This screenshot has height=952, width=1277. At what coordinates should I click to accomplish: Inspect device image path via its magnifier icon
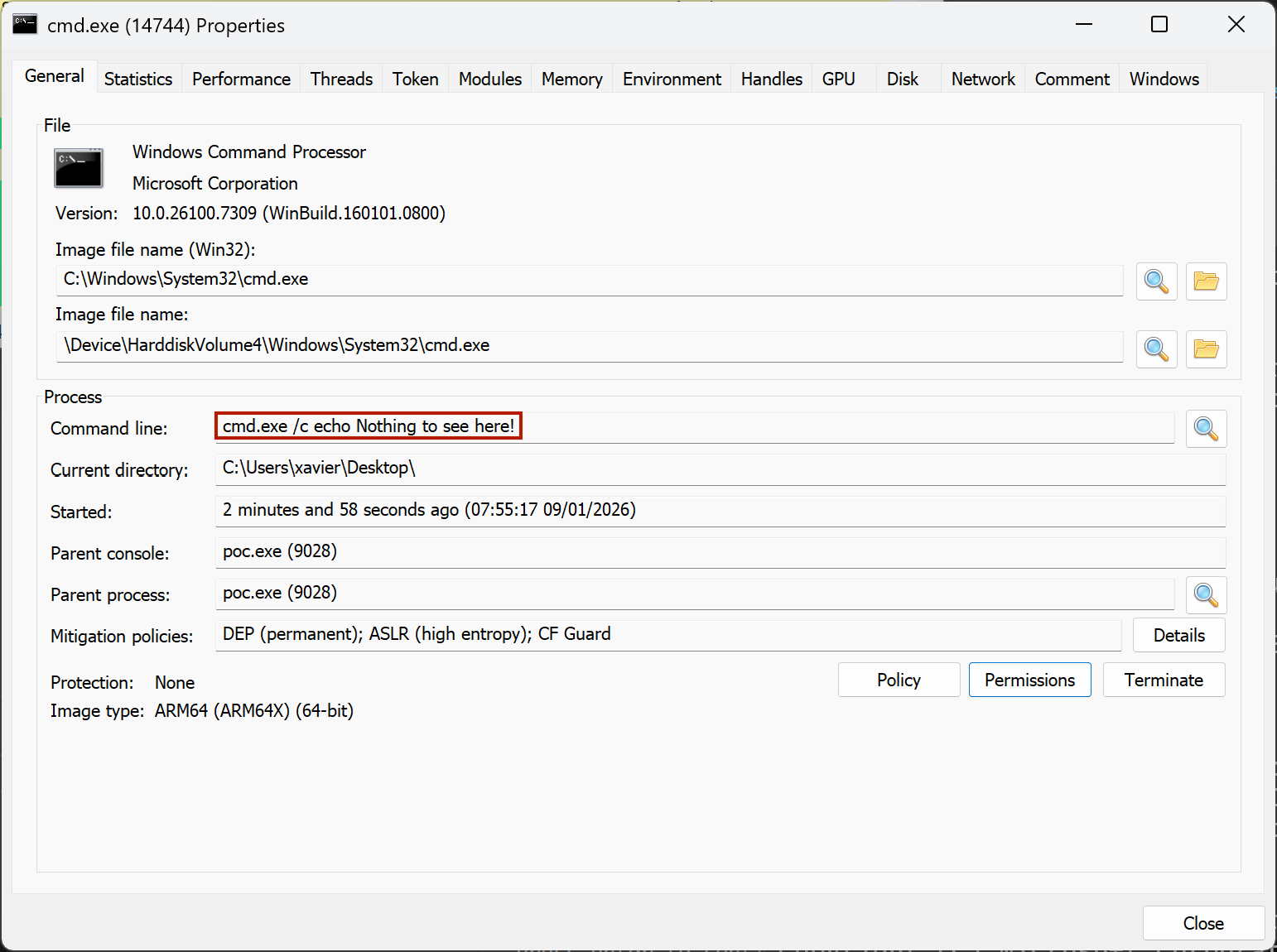(x=1156, y=349)
